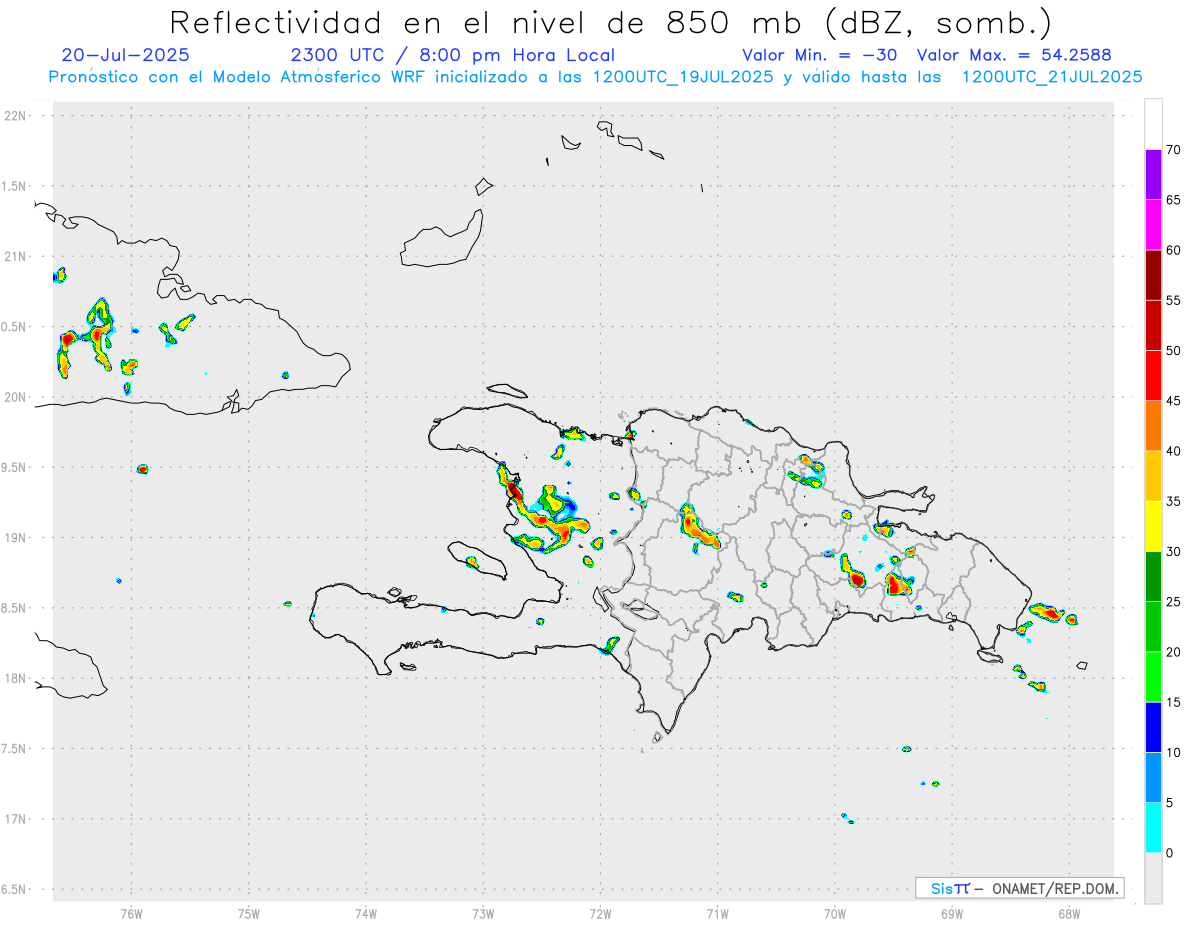Click the '73W' longitude label
The width and height of the screenshot is (1200, 927).
(483, 913)
